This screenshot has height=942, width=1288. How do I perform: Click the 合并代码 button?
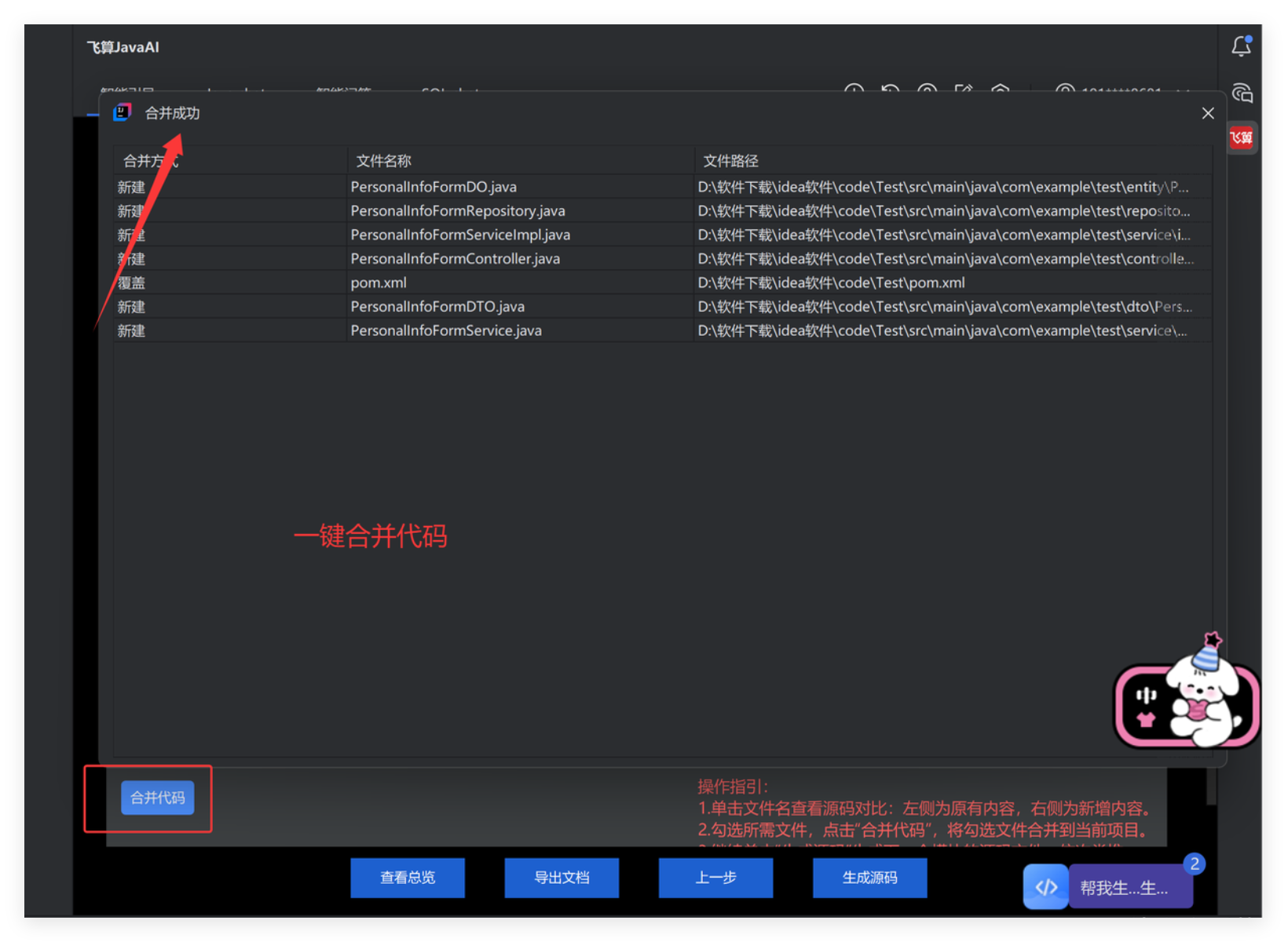(158, 798)
